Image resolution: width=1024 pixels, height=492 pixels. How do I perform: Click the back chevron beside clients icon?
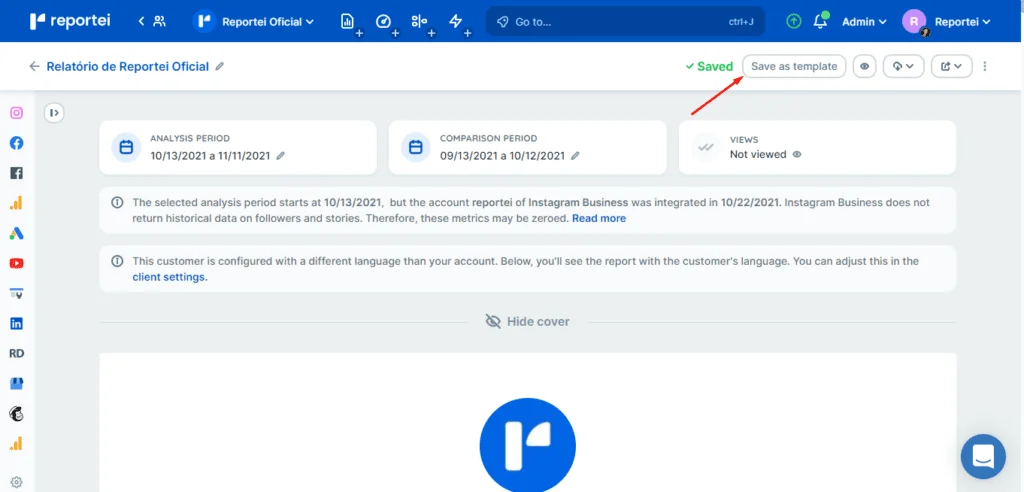[x=141, y=22]
